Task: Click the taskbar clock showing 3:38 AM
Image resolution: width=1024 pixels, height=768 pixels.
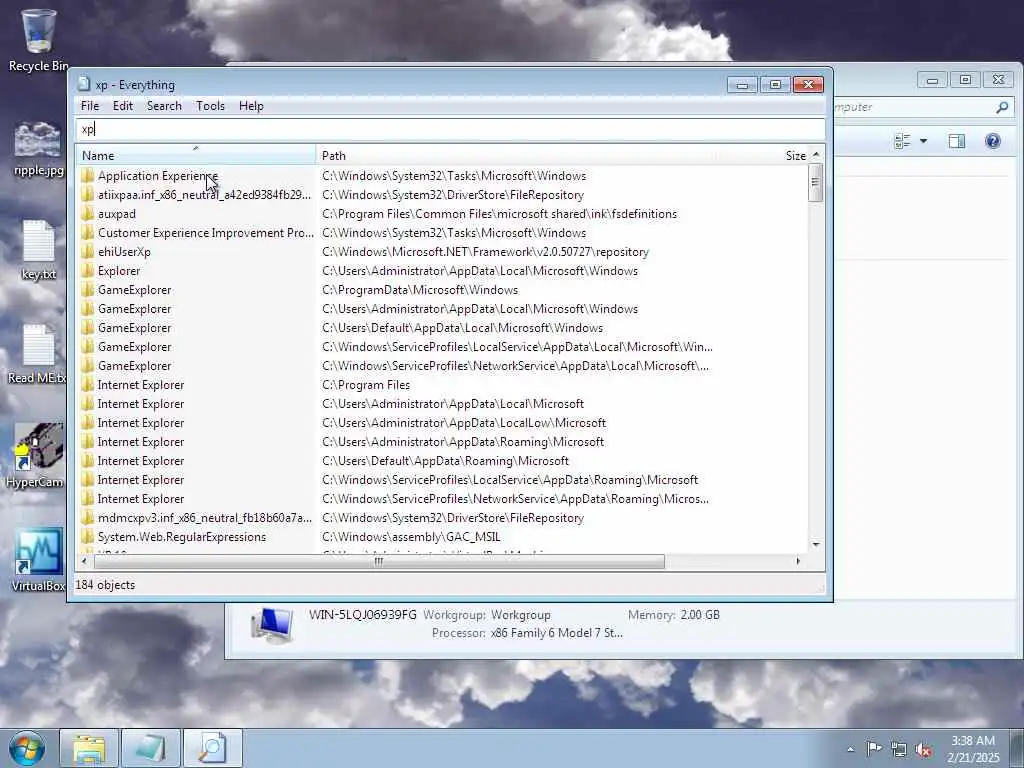Action: (x=973, y=748)
